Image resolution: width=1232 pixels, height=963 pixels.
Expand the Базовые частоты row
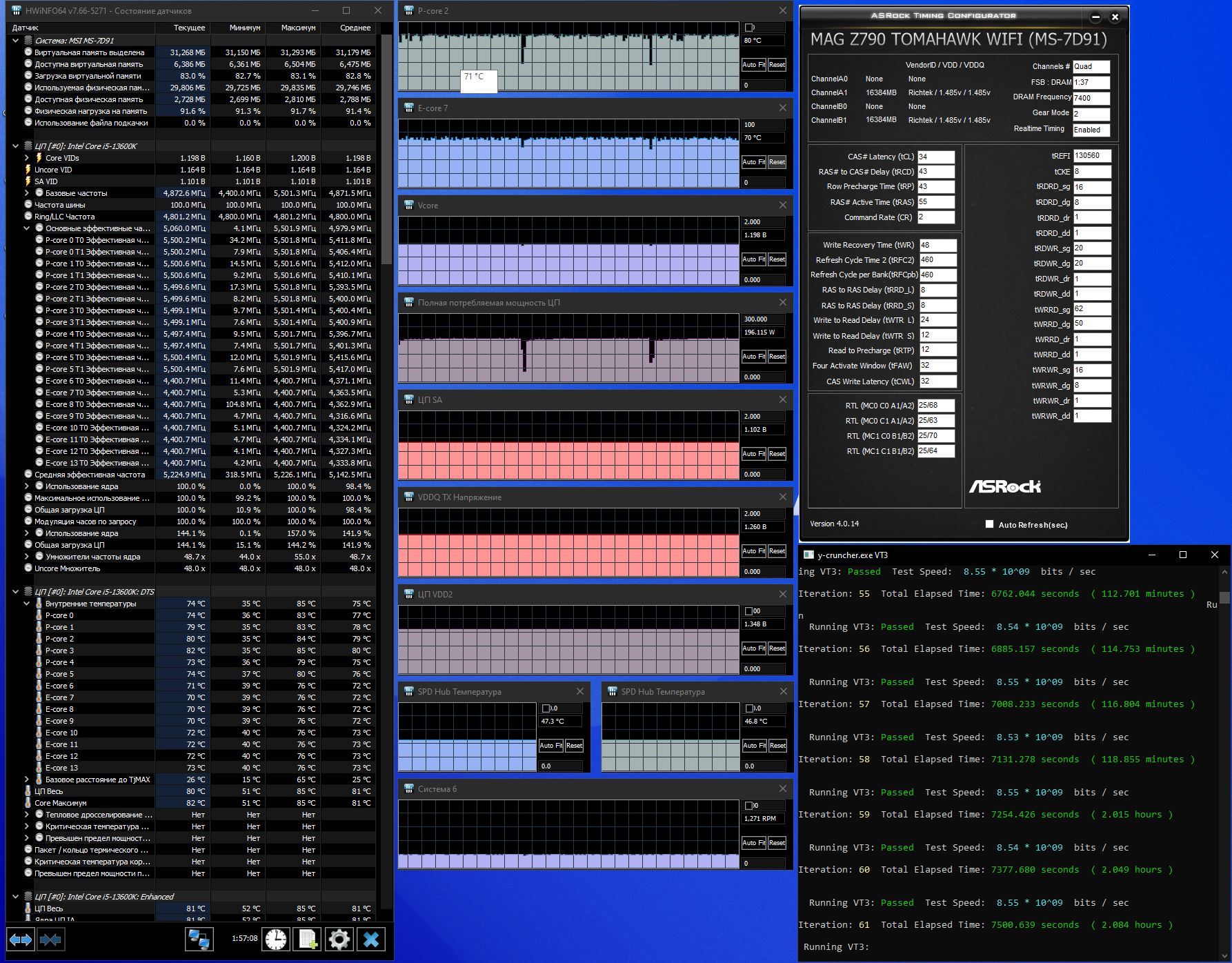[x=27, y=193]
